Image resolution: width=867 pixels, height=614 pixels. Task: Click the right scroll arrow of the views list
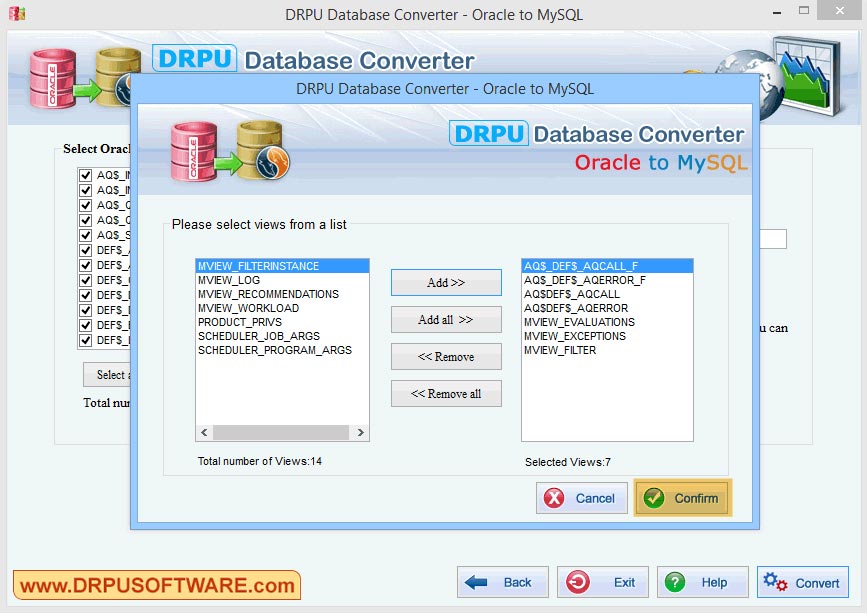point(362,432)
